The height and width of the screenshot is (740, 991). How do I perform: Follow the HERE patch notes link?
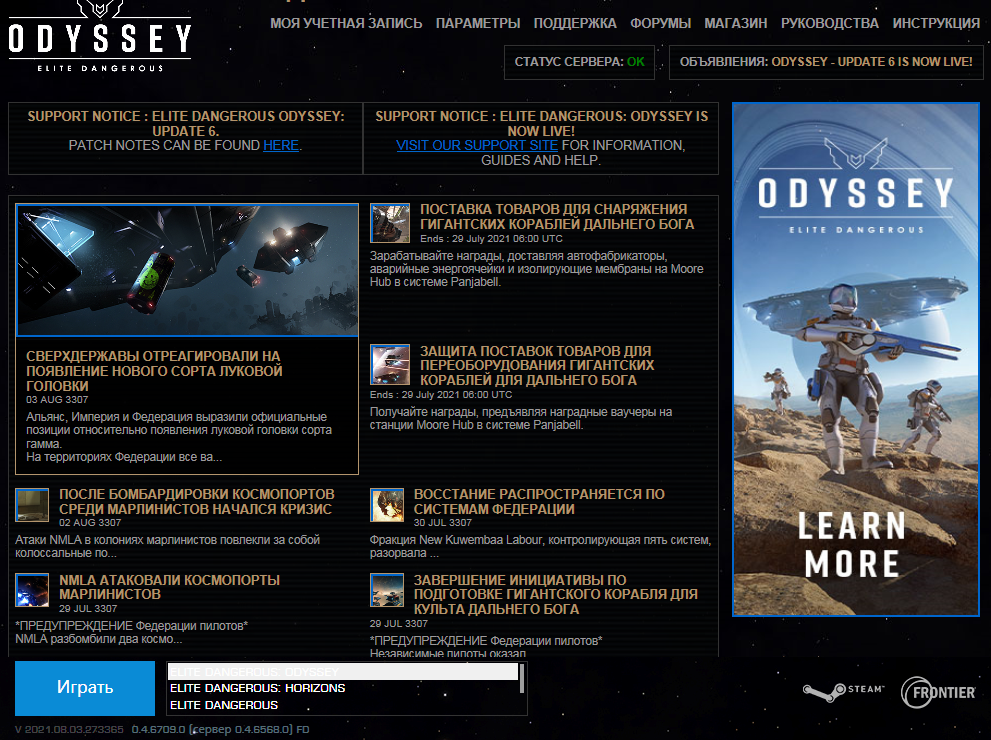281,145
